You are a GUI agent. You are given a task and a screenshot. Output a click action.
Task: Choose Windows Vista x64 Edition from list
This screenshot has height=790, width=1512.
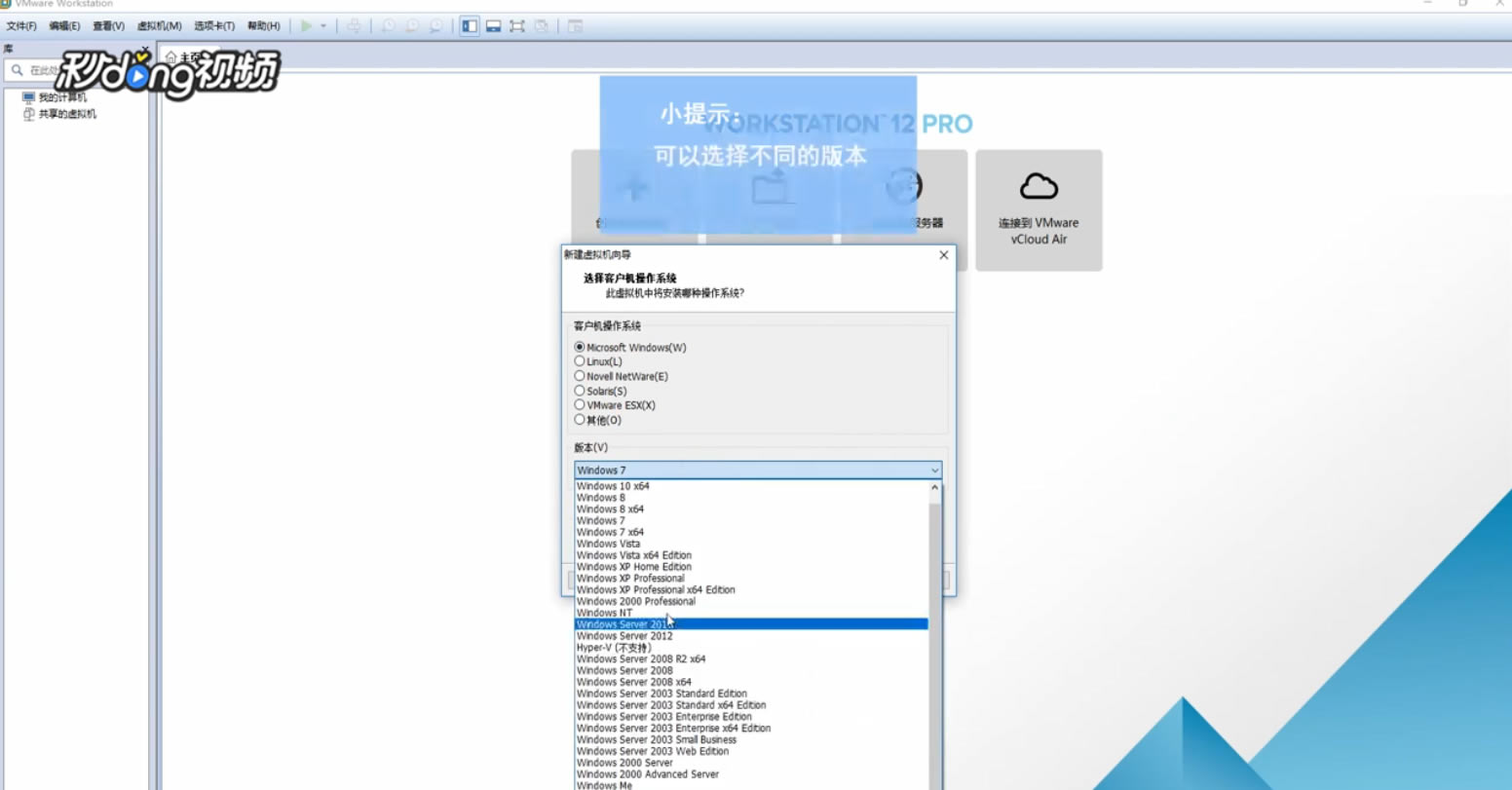click(751, 555)
